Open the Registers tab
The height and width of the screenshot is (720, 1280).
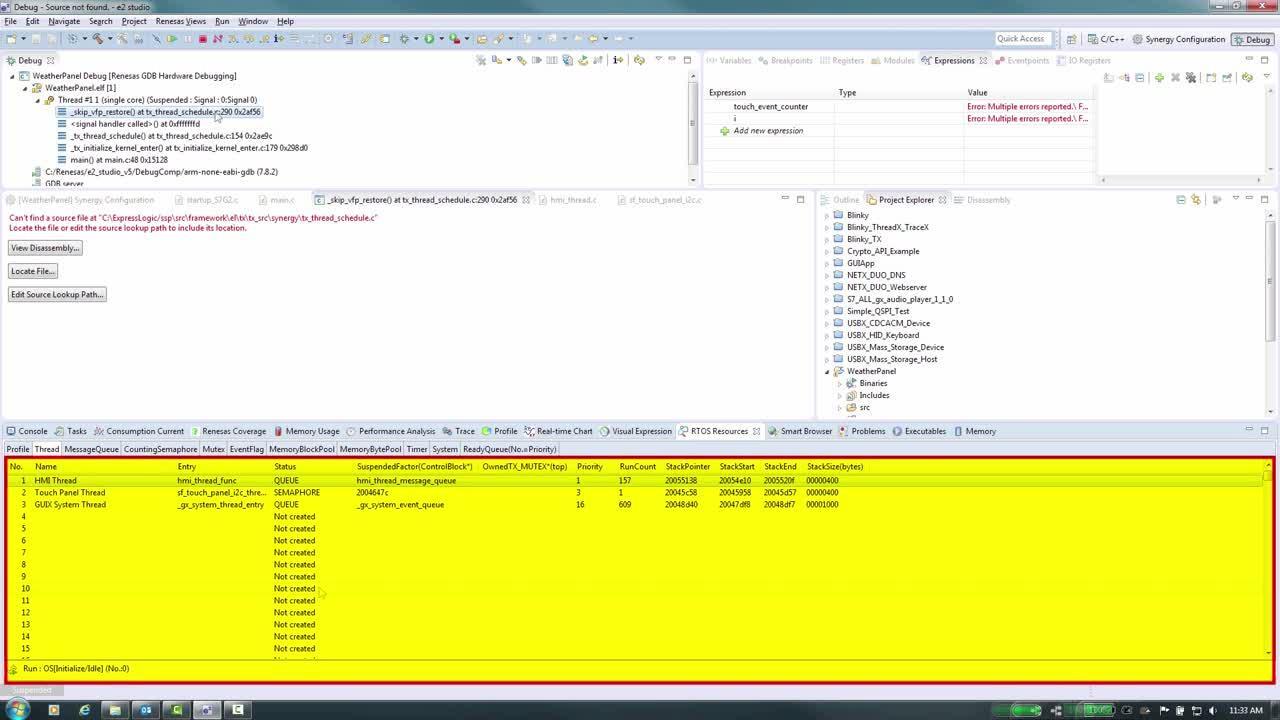tap(842, 60)
